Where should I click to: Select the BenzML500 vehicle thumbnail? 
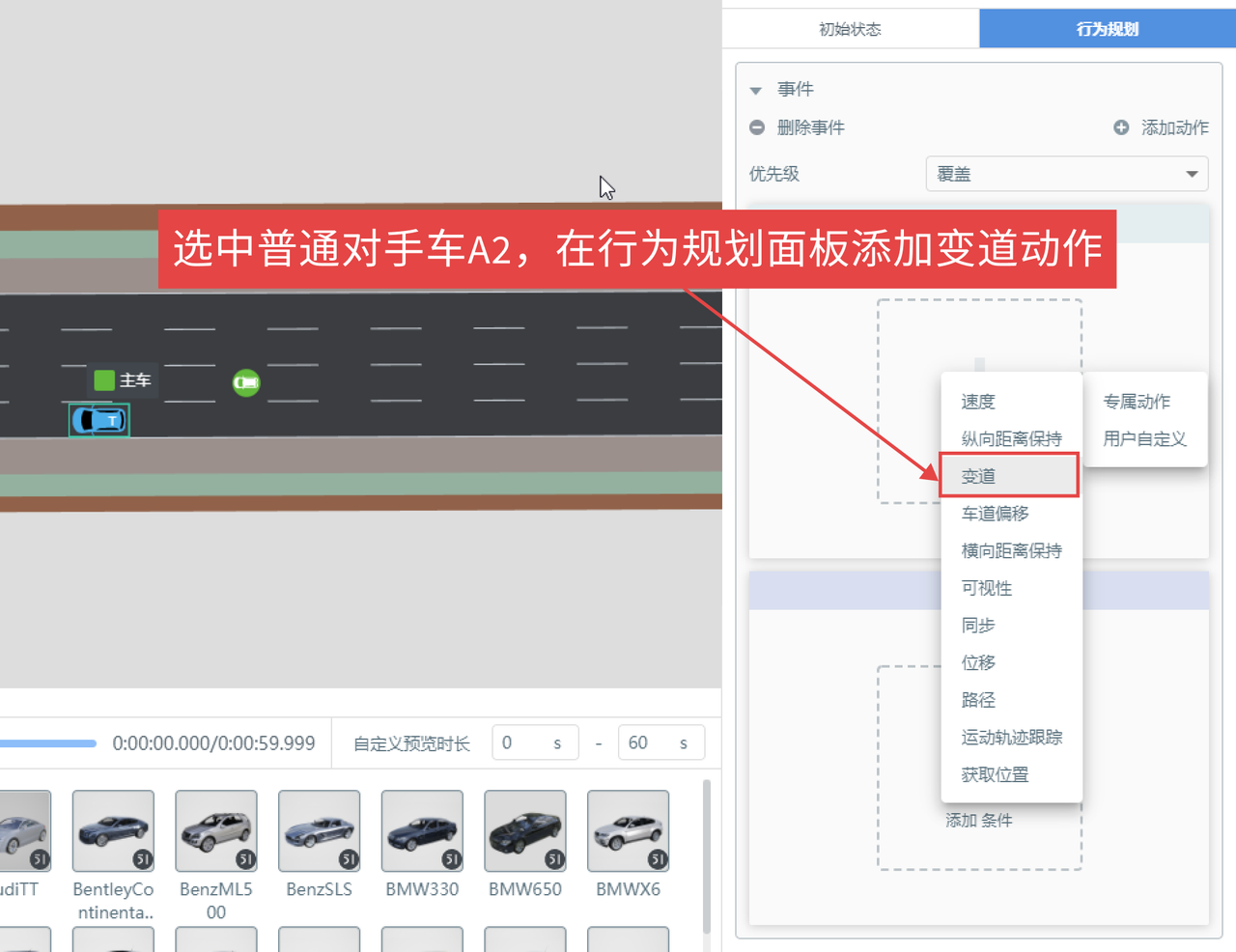(216, 831)
